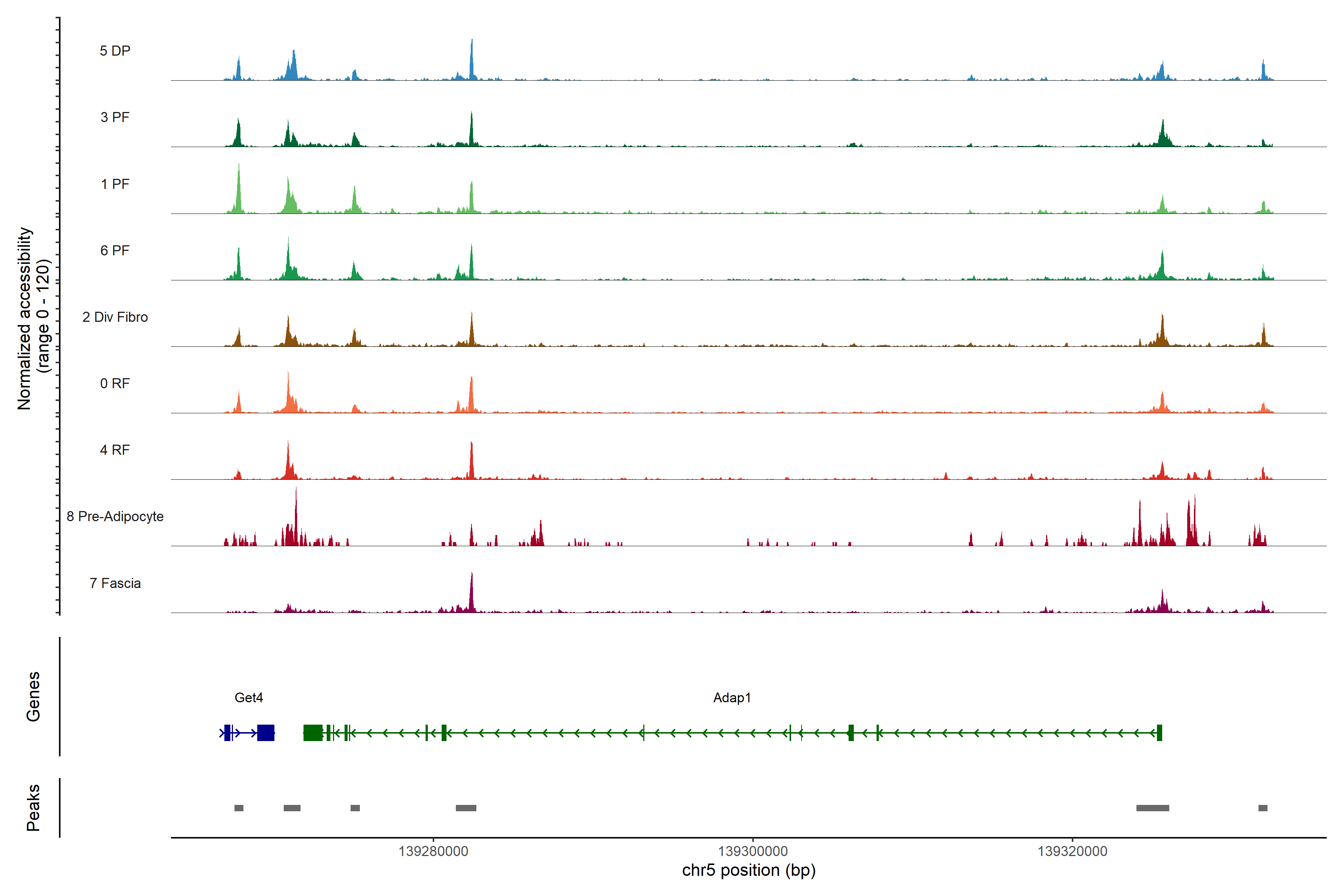Viewport: 1344px width, 896px height.
Task: Click the blue Get4 large exon block
Action: click(x=266, y=732)
